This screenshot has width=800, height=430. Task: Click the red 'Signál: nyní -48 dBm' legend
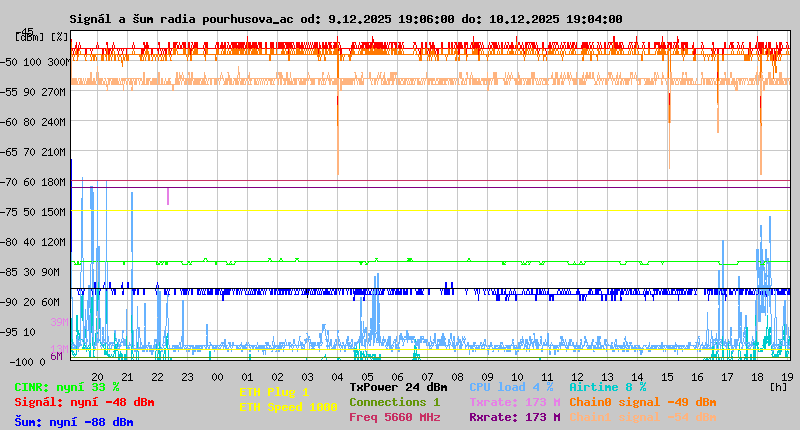point(84,402)
